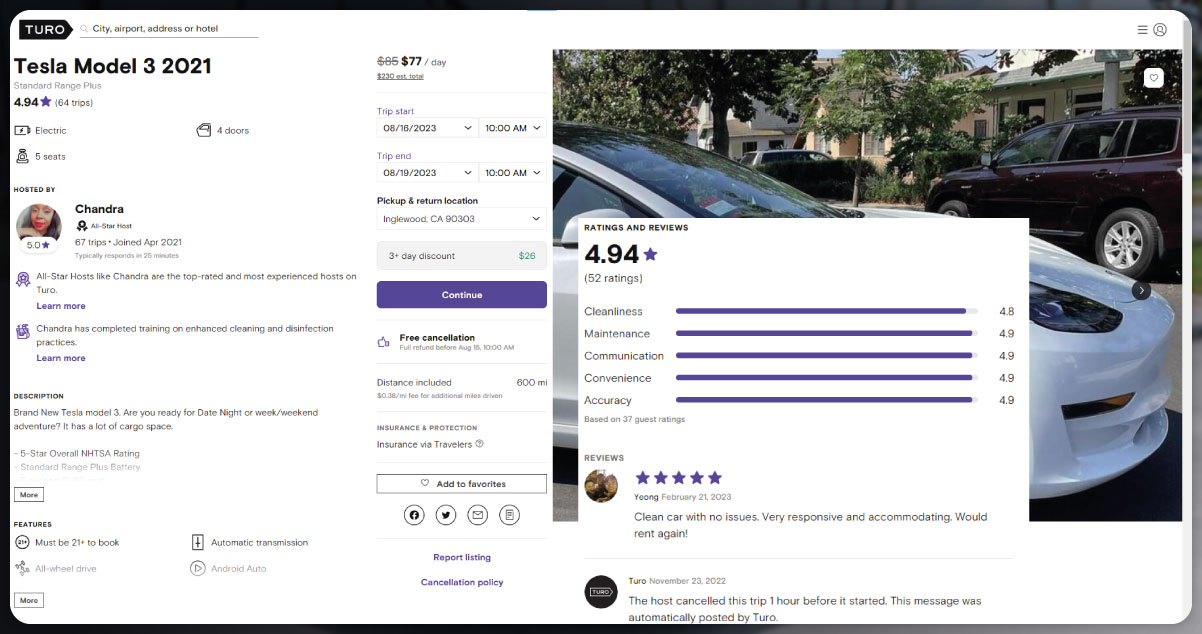Open reviewer Yoong's avatar

click(601, 485)
